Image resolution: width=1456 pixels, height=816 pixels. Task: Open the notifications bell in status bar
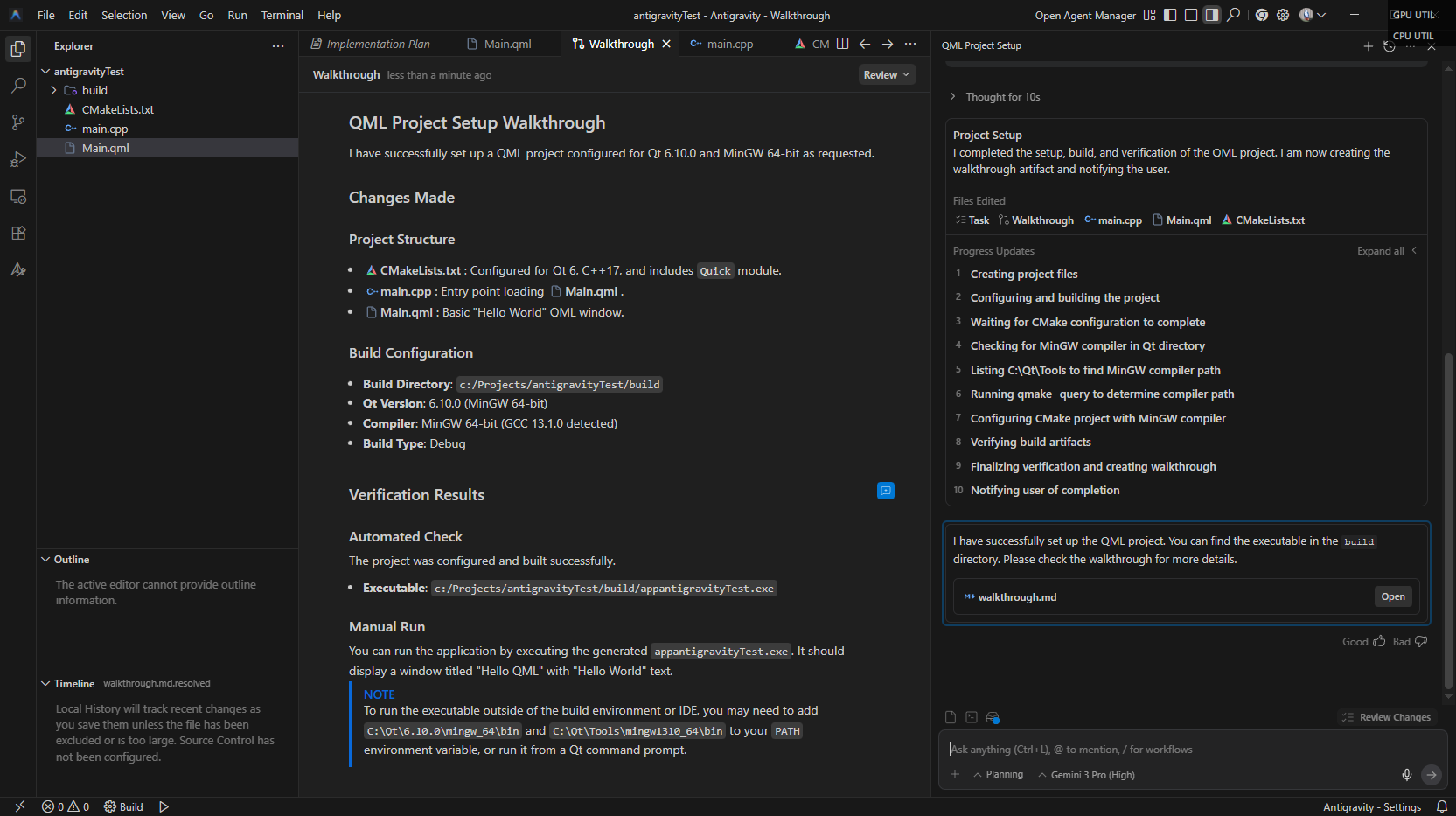[x=1442, y=806]
